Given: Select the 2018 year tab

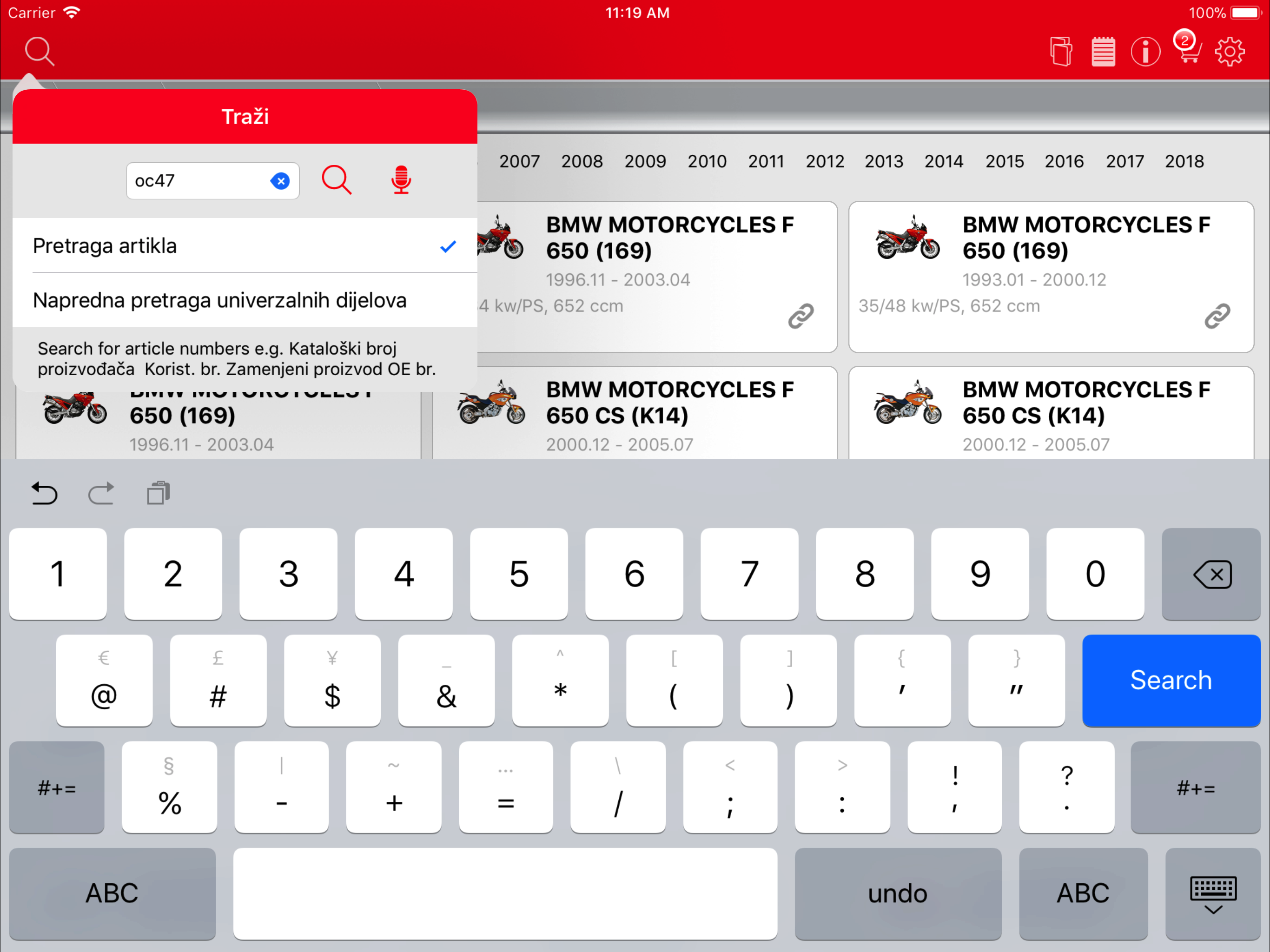Looking at the screenshot, I should (x=1184, y=161).
